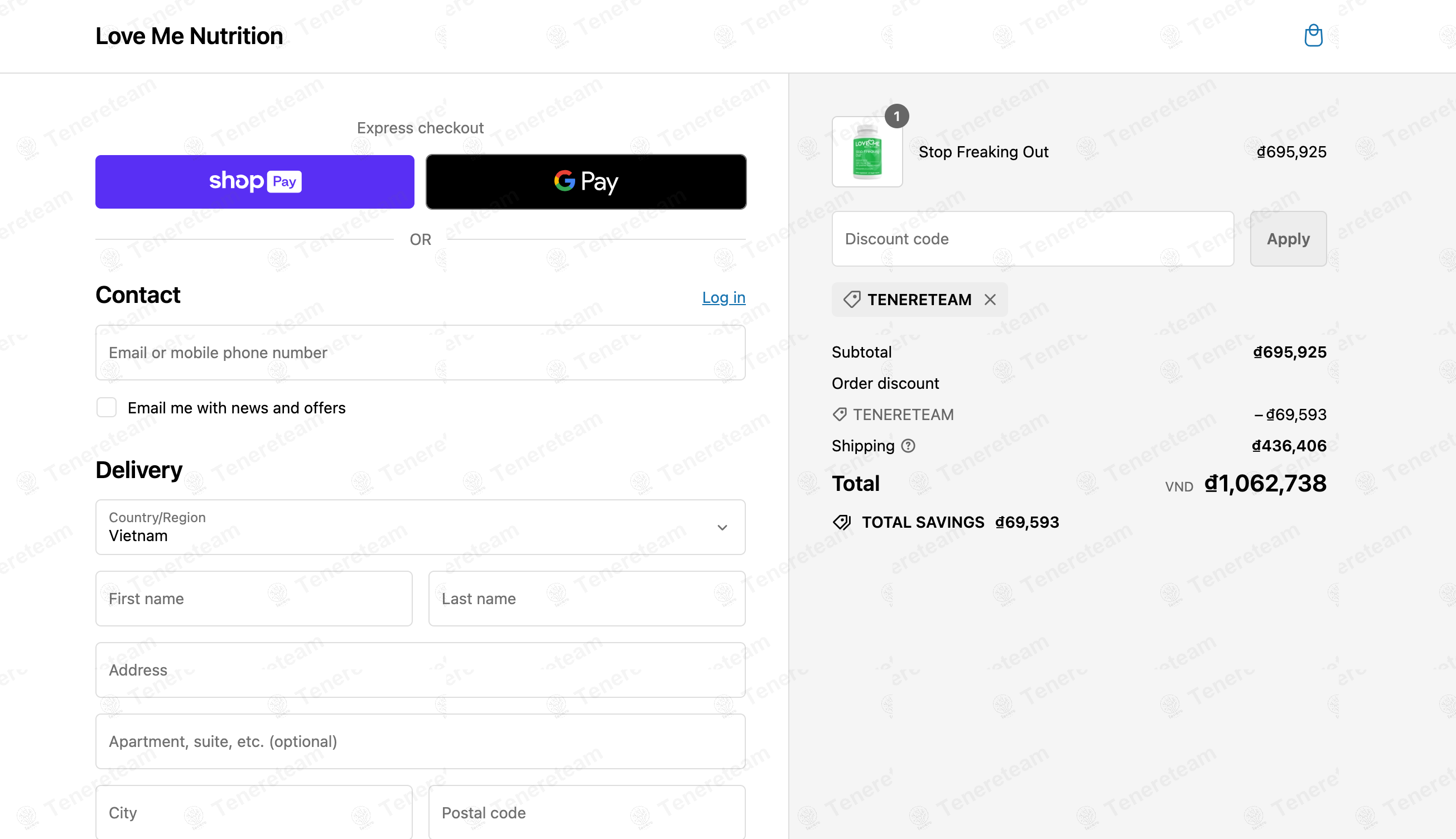
Task: Click the 'Contact' section heading
Action: [x=138, y=295]
